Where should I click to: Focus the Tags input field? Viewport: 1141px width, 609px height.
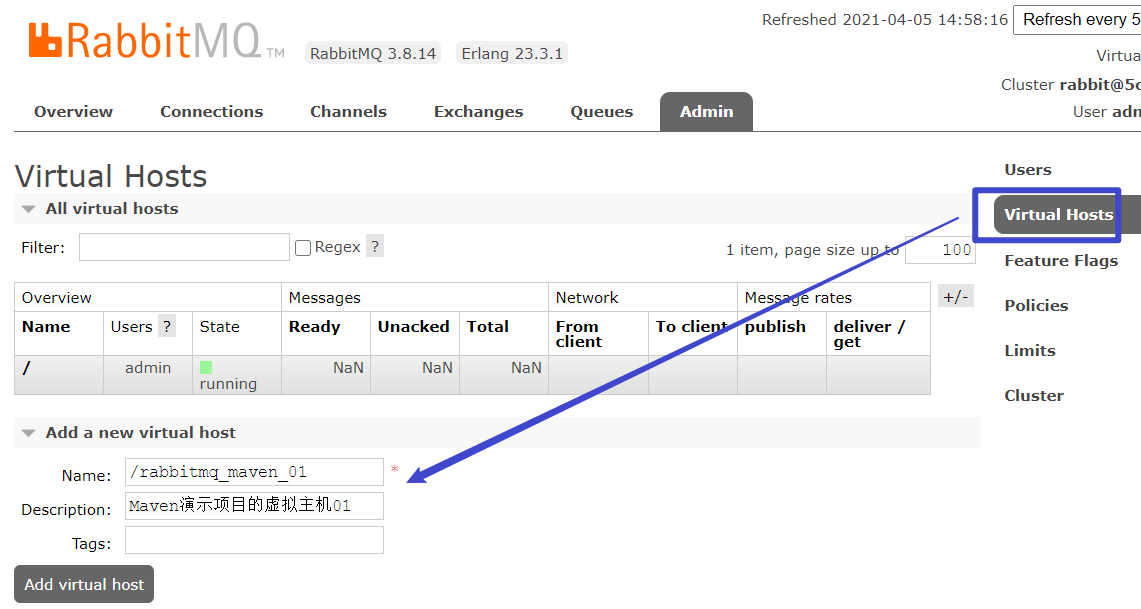tap(254, 541)
